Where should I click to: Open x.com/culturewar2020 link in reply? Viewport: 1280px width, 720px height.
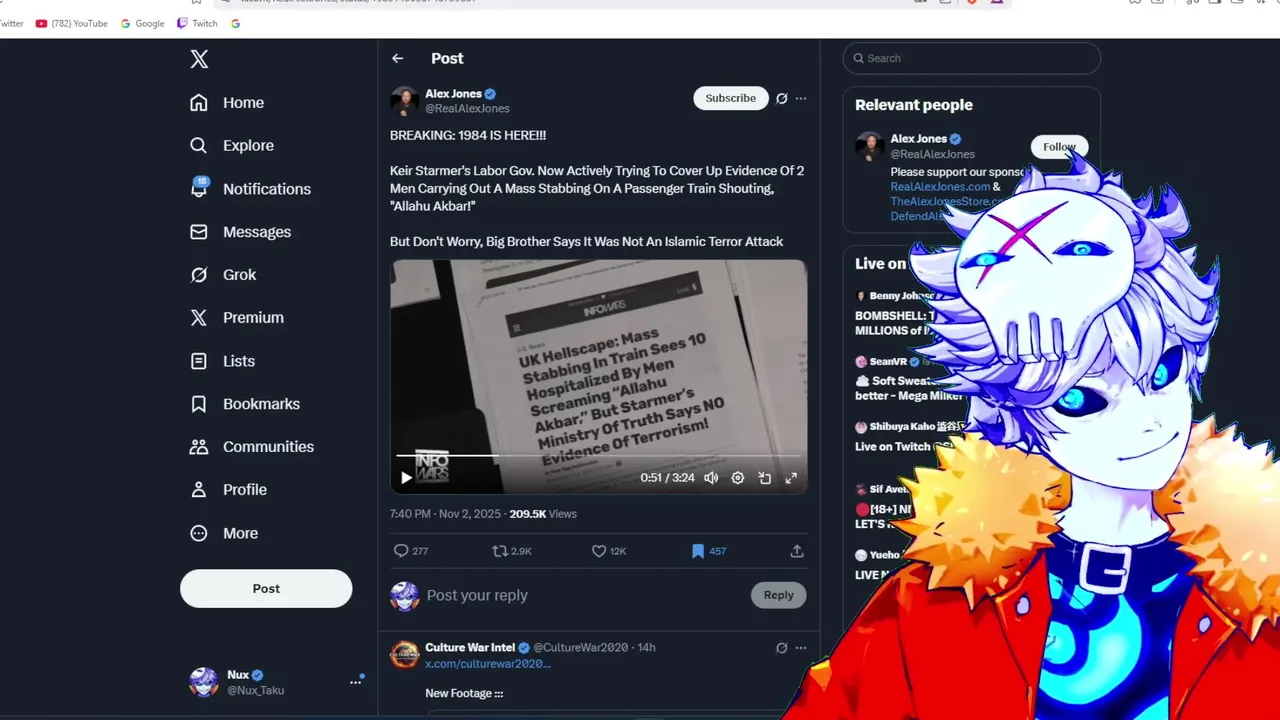point(488,664)
